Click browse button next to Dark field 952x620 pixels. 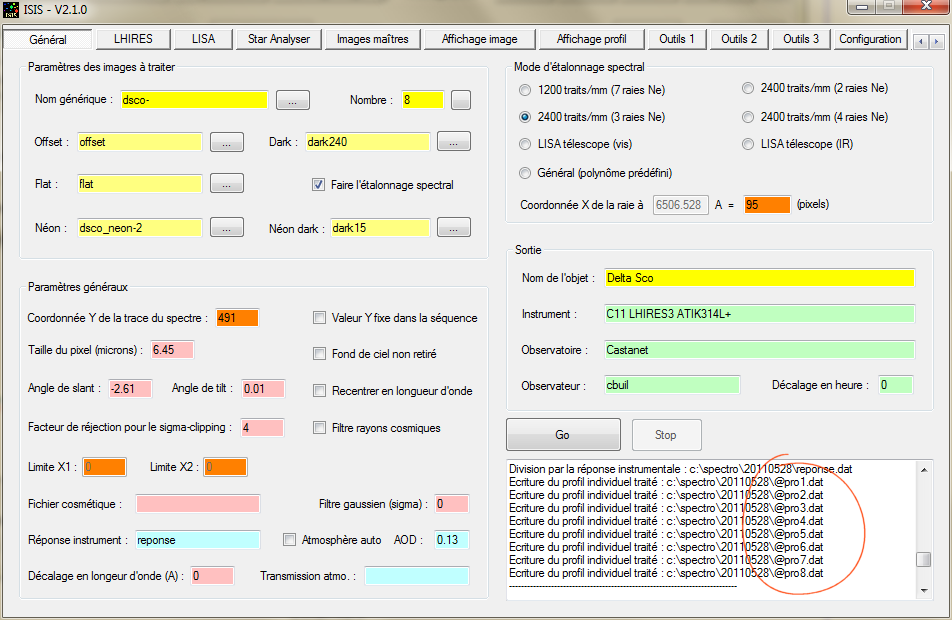454,142
